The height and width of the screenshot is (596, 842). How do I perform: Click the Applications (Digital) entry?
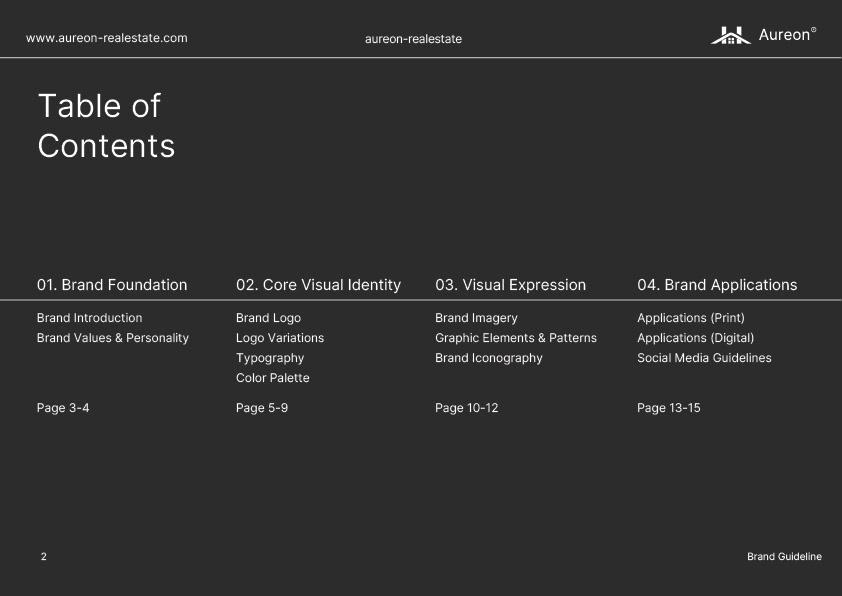(x=695, y=338)
